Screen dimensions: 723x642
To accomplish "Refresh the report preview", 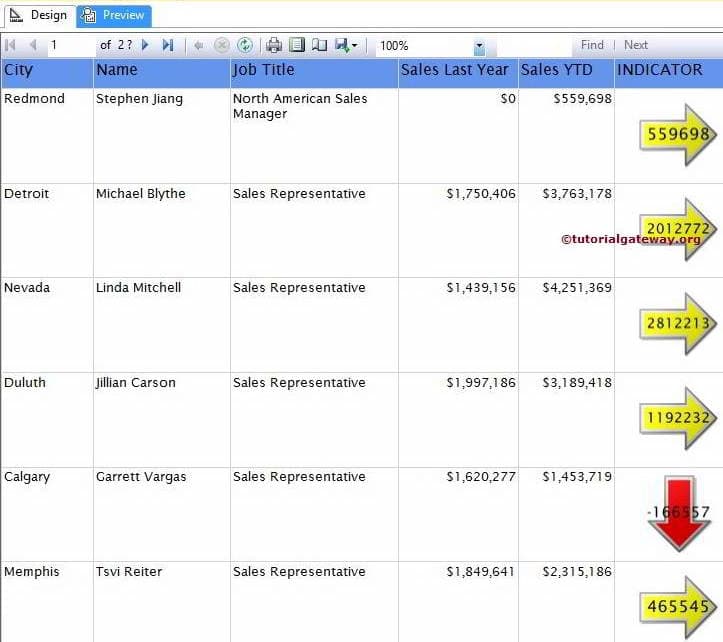I will tap(245, 45).
